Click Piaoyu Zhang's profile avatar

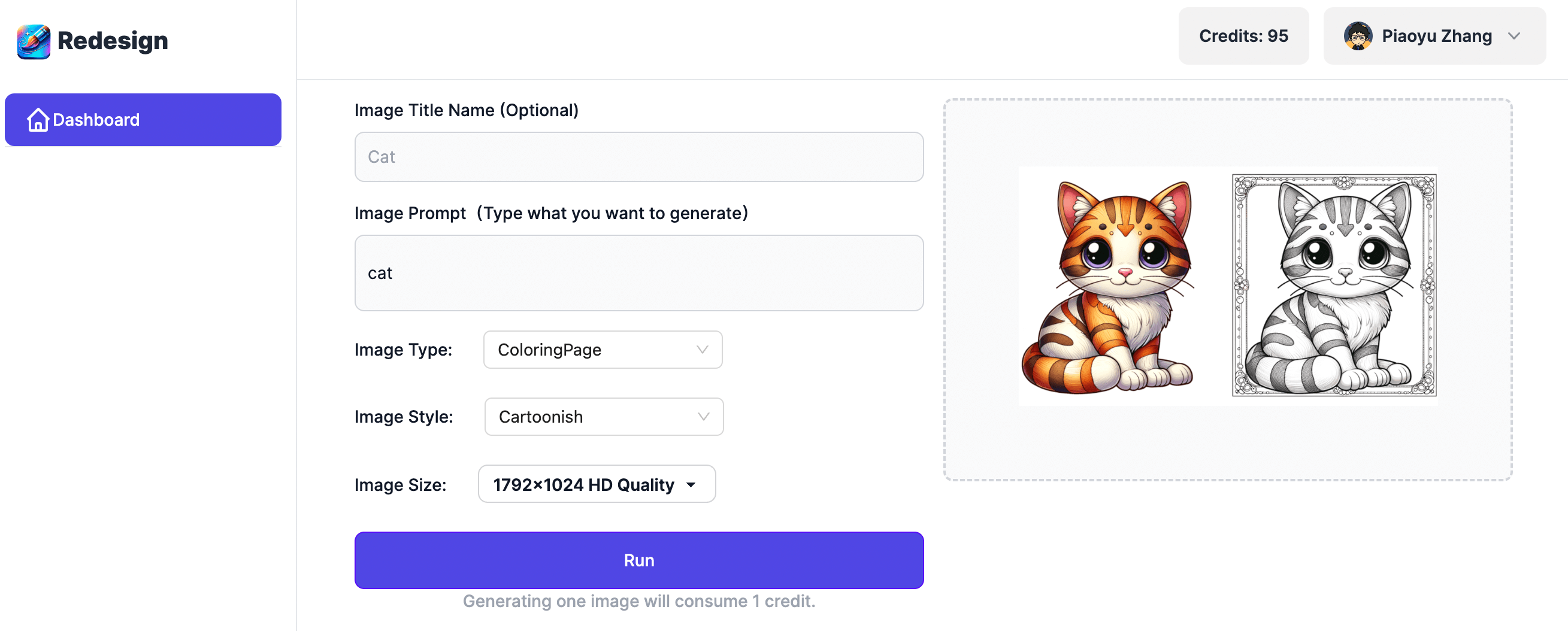coord(1358,36)
